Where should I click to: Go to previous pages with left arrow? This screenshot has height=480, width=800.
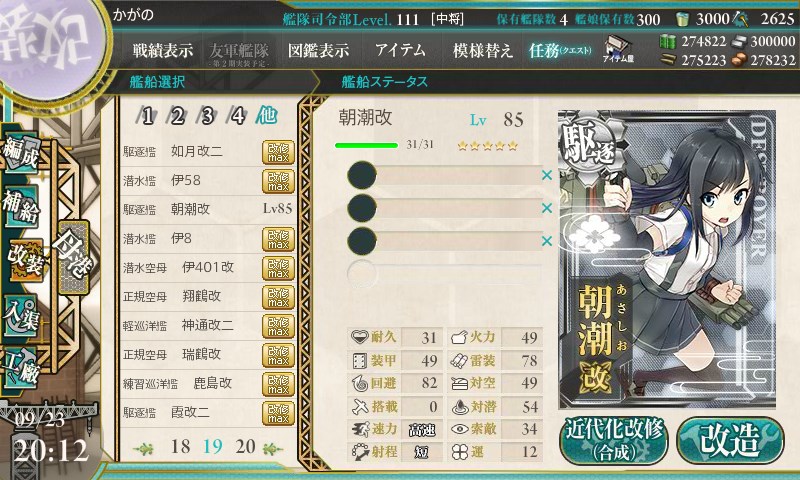143,449
